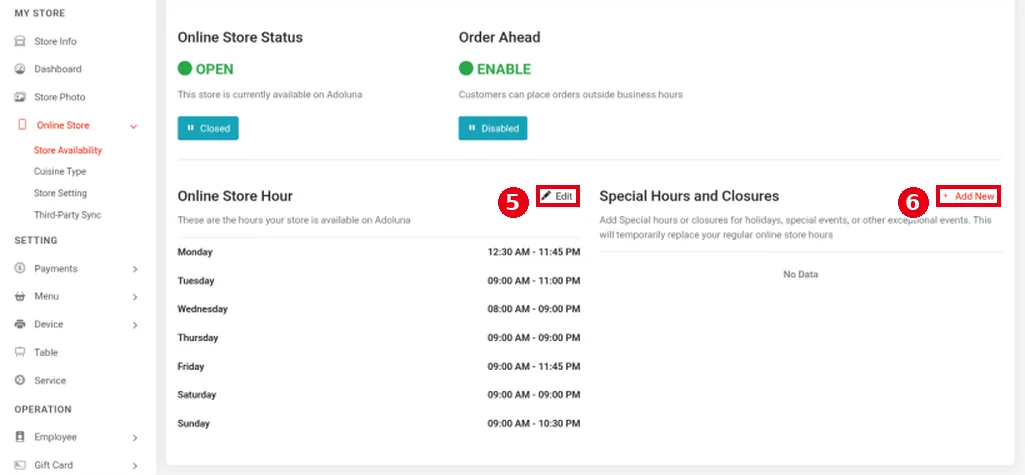Click Wednesday hours 08:00 AM - 09:00 PM
The image size is (1025, 475).
pos(533,309)
